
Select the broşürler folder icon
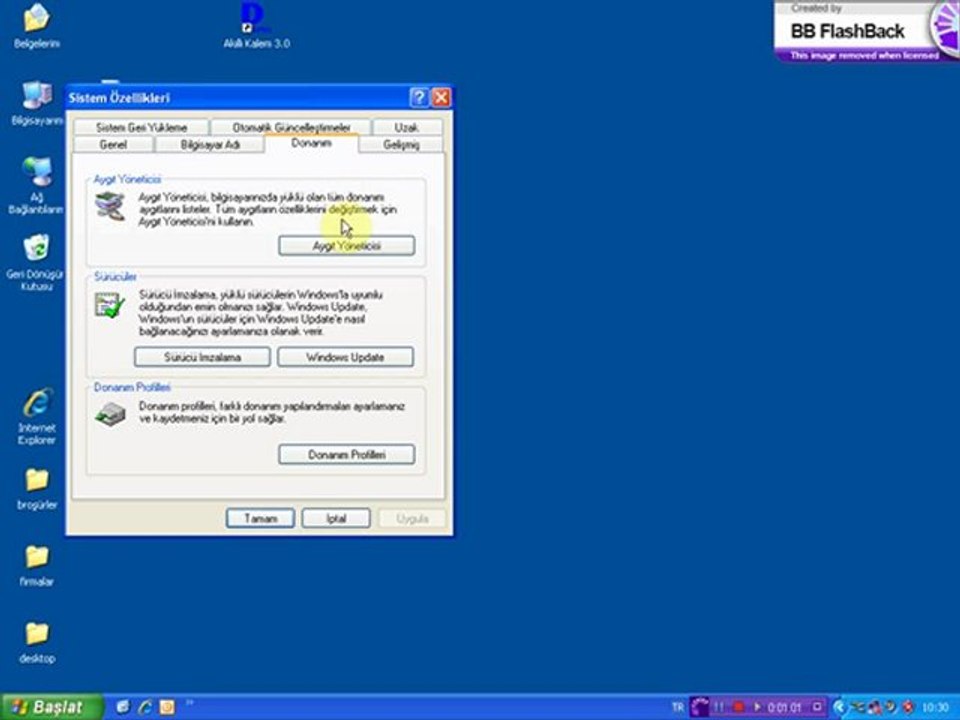[x=37, y=489]
